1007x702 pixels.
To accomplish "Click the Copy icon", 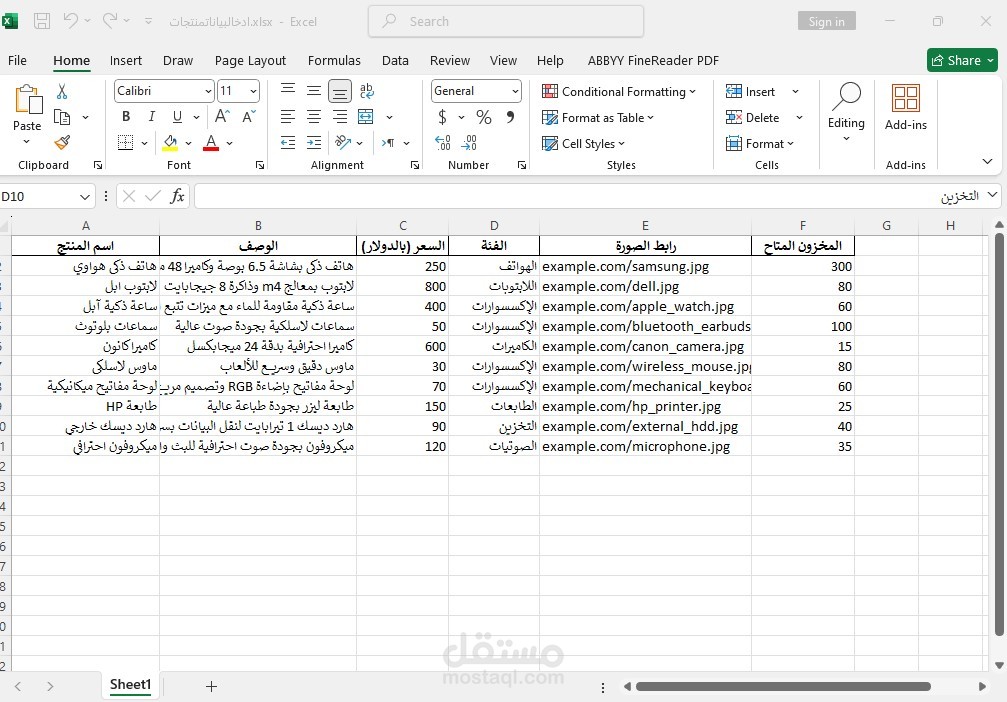I will pyautogui.click(x=62, y=117).
